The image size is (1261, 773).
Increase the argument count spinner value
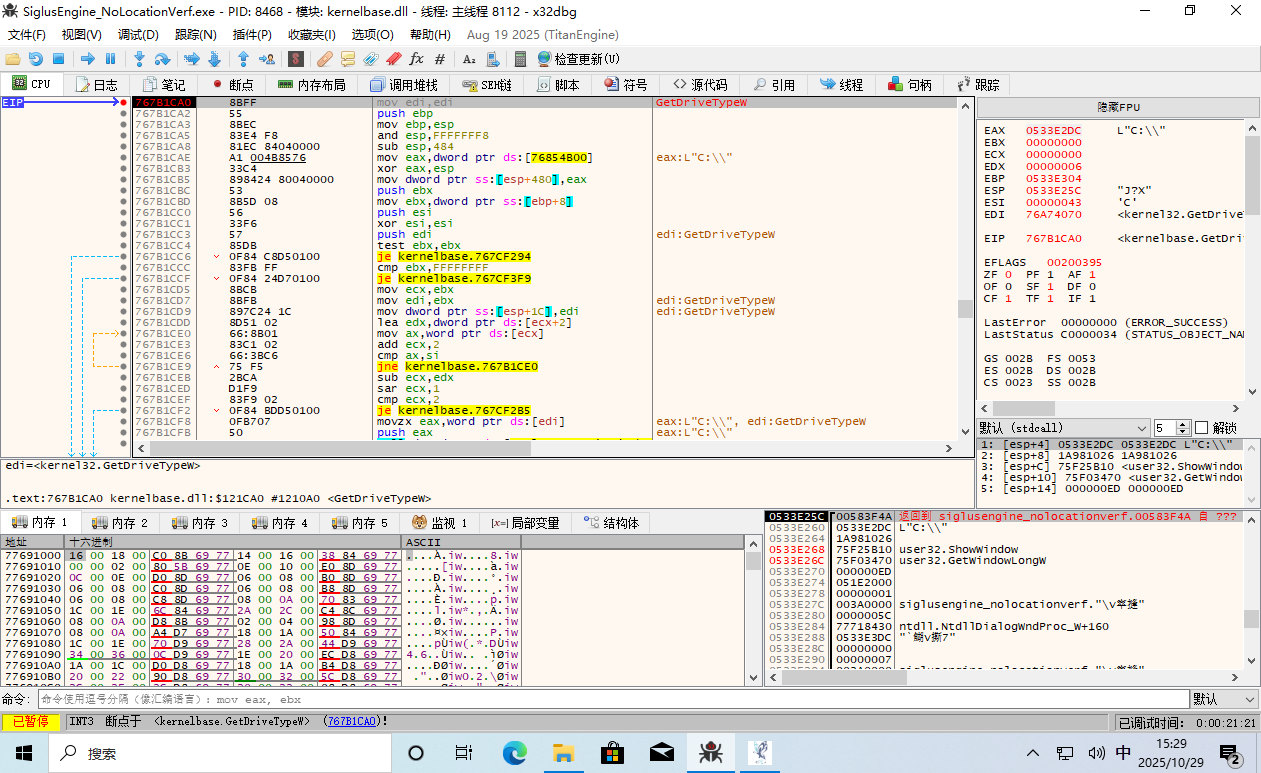pos(1183,424)
